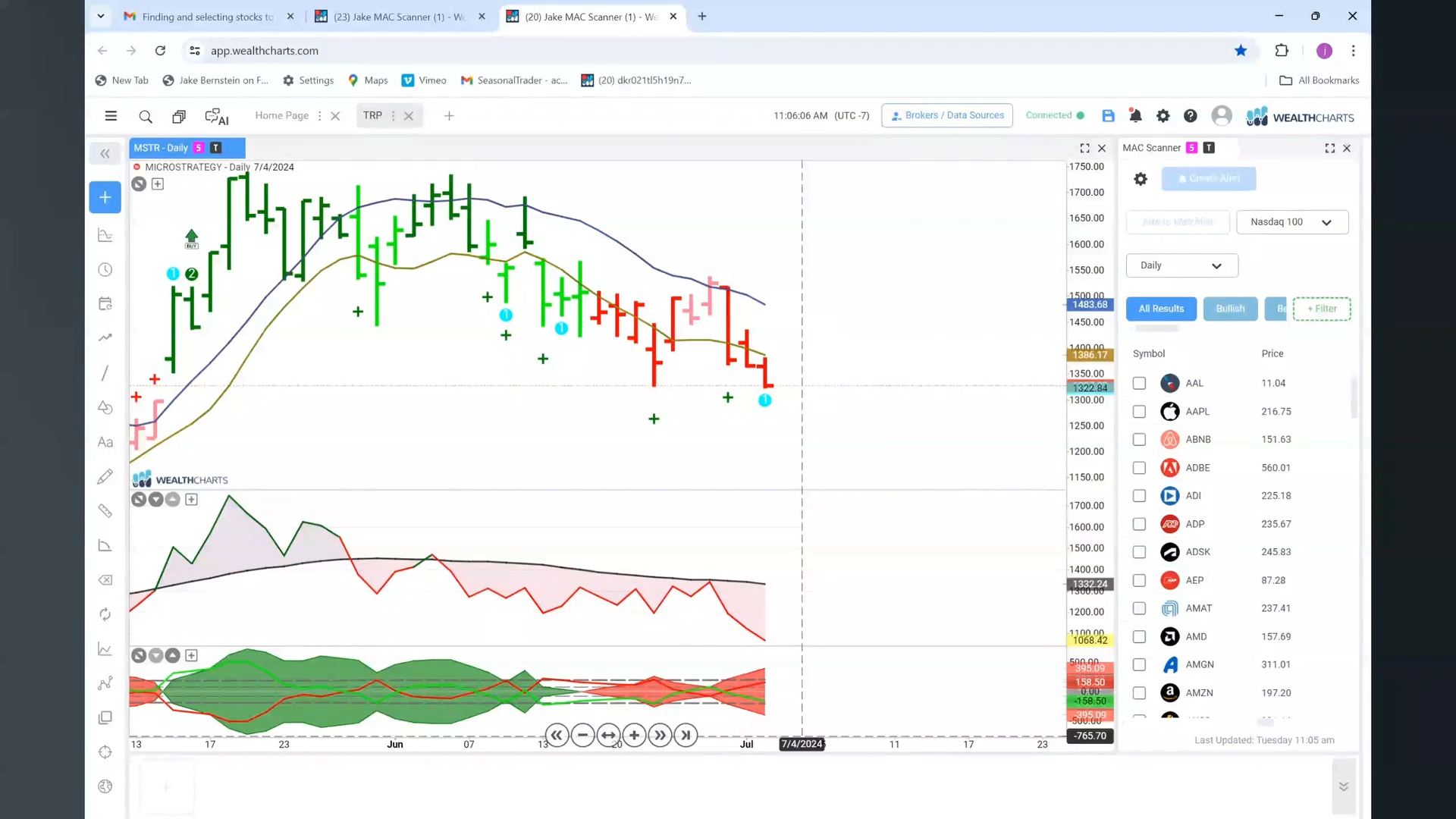1456x819 pixels.
Task: Click Brokers / Data Sources button
Action: coord(947,116)
